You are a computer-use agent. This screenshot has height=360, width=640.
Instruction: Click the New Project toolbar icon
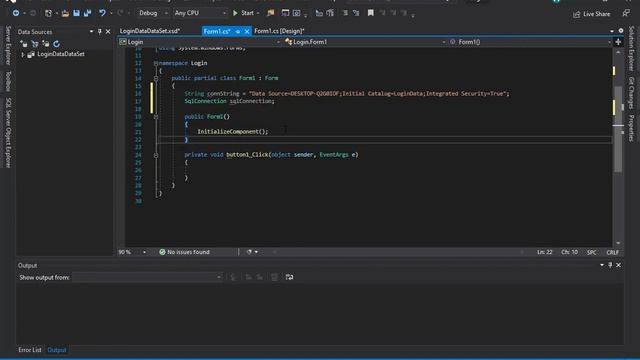click(x=48, y=13)
